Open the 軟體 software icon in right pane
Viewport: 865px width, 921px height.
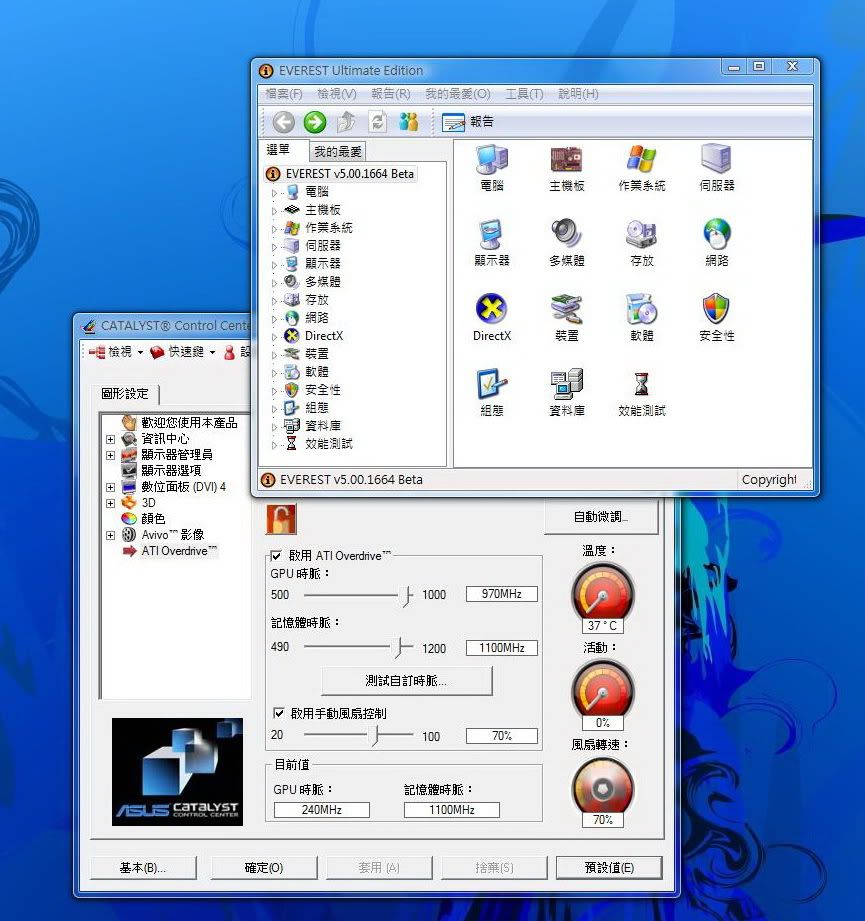[x=642, y=318]
